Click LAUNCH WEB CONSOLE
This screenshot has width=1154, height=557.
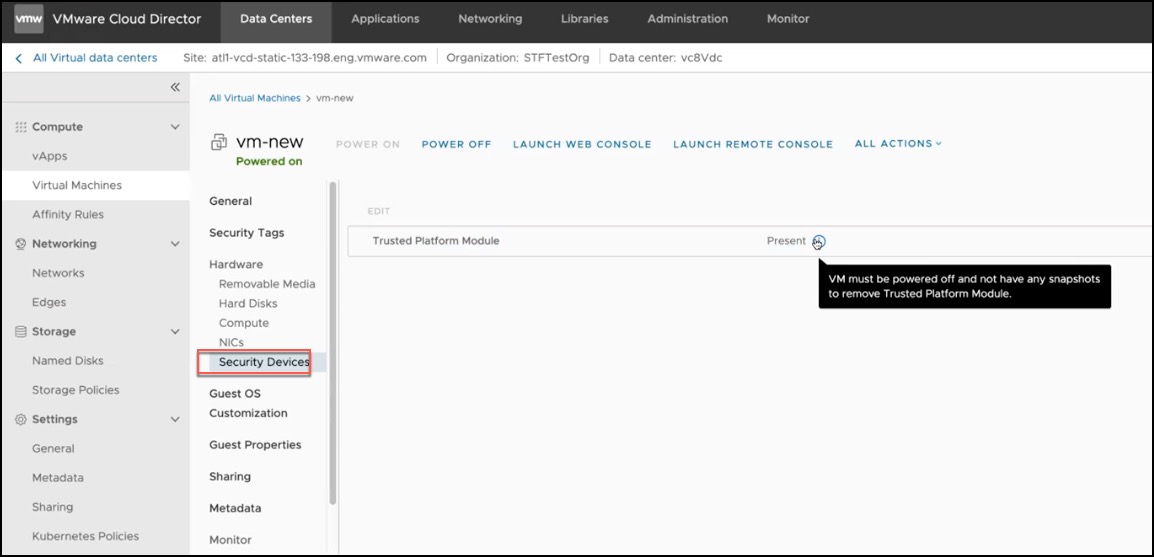pos(582,144)
